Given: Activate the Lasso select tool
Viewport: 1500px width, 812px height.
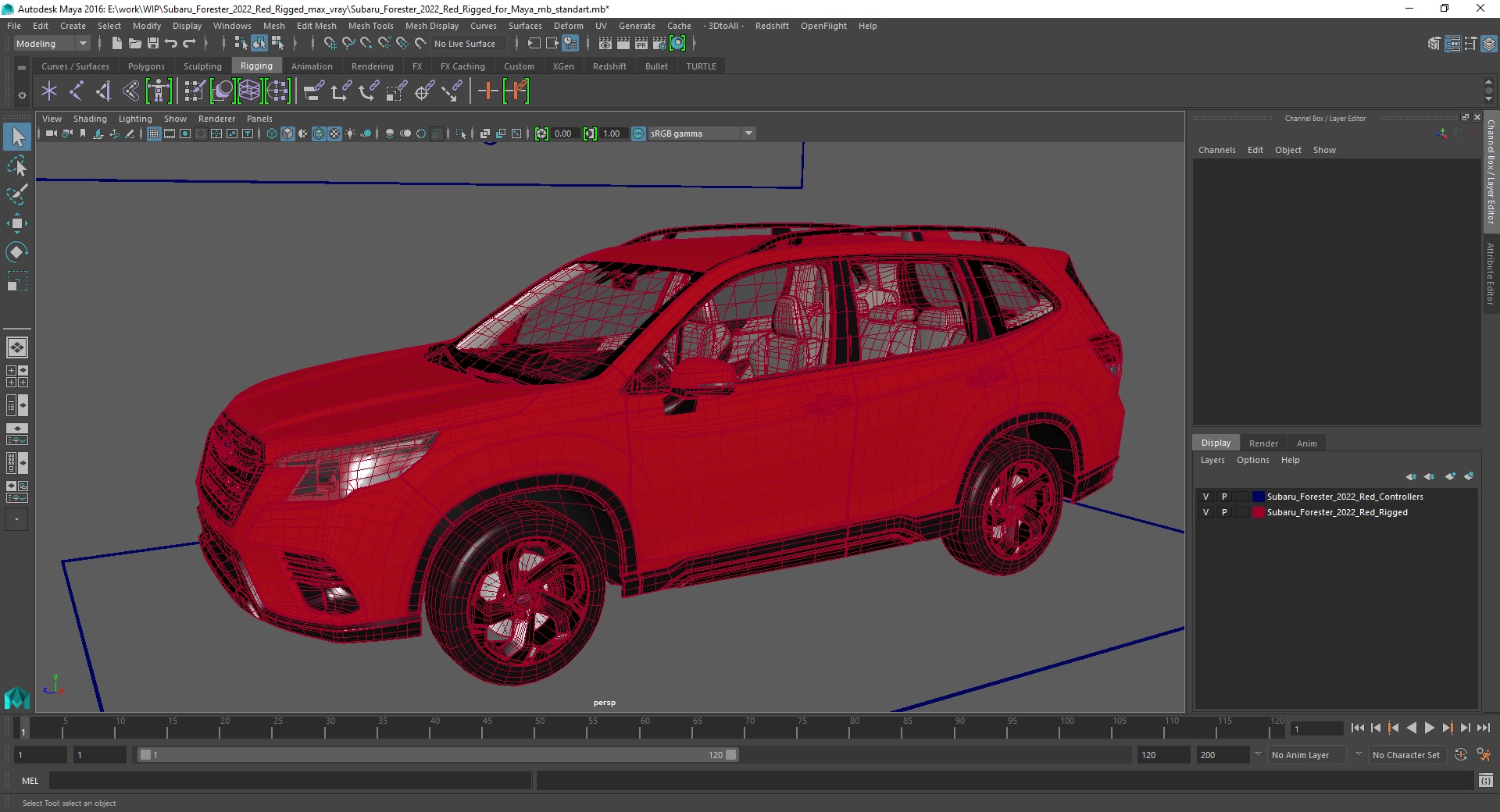Looking at the screenshot, I should 17,166.
